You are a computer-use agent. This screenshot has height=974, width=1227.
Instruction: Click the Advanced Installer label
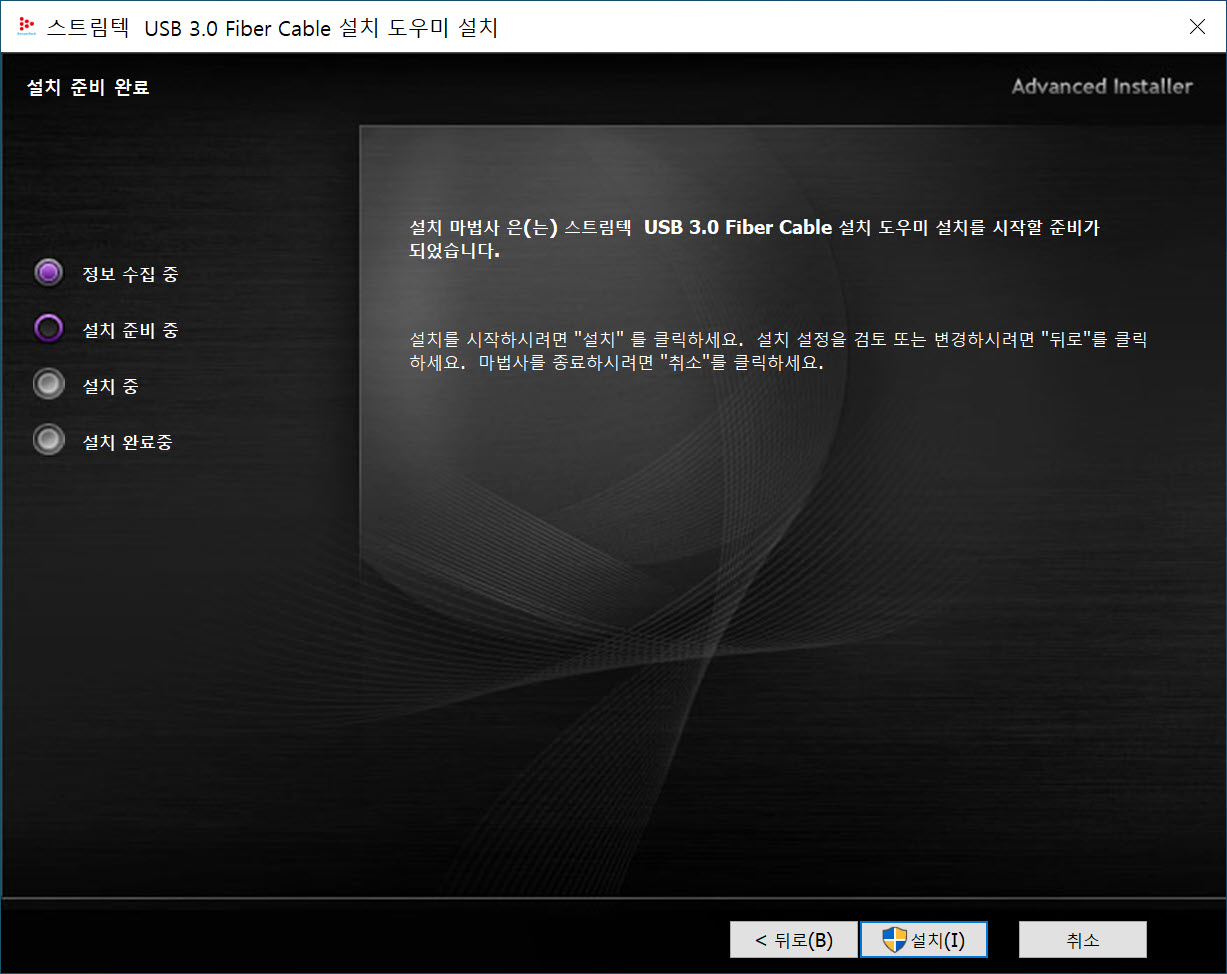(x=1102, y=86)
